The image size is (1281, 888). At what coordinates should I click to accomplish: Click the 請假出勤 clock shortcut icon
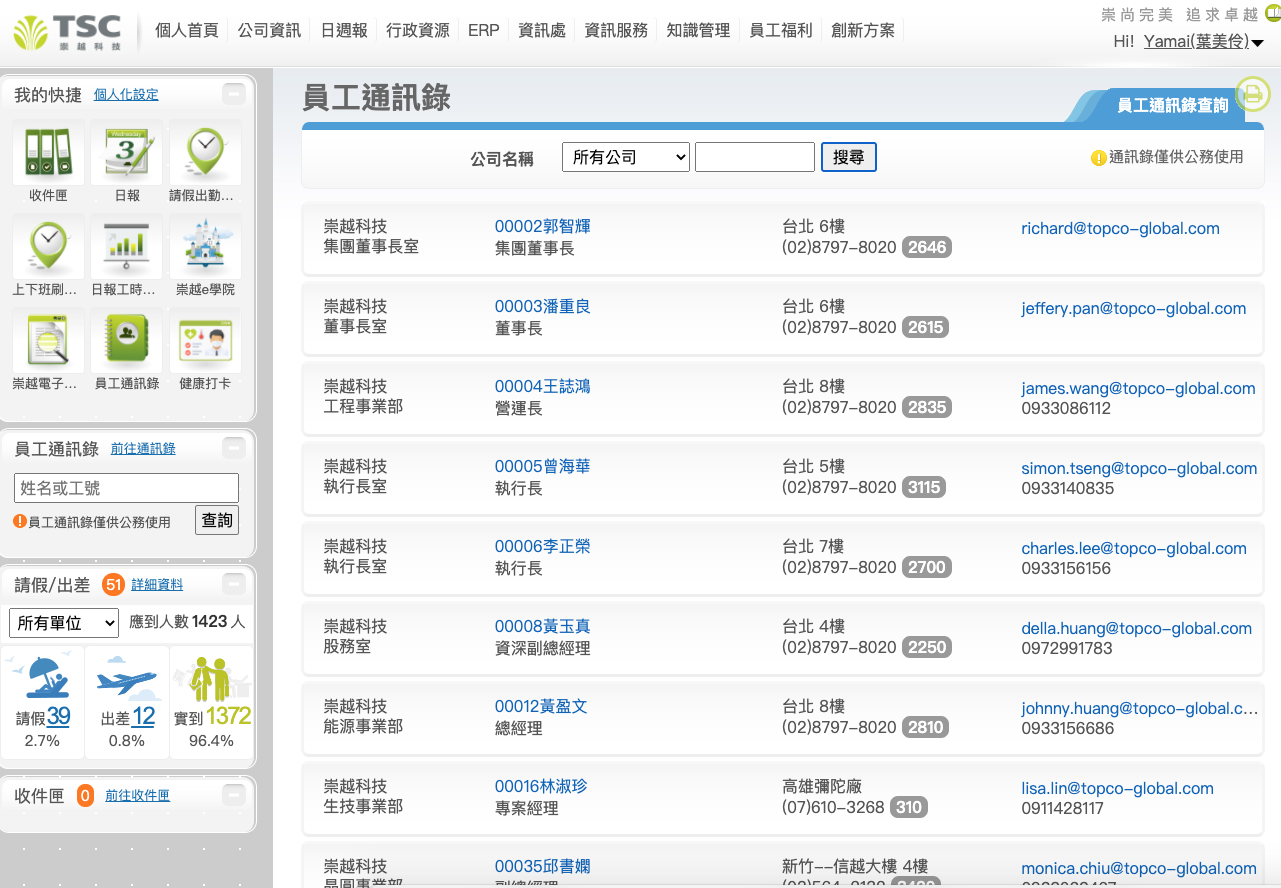pos(205,153)
